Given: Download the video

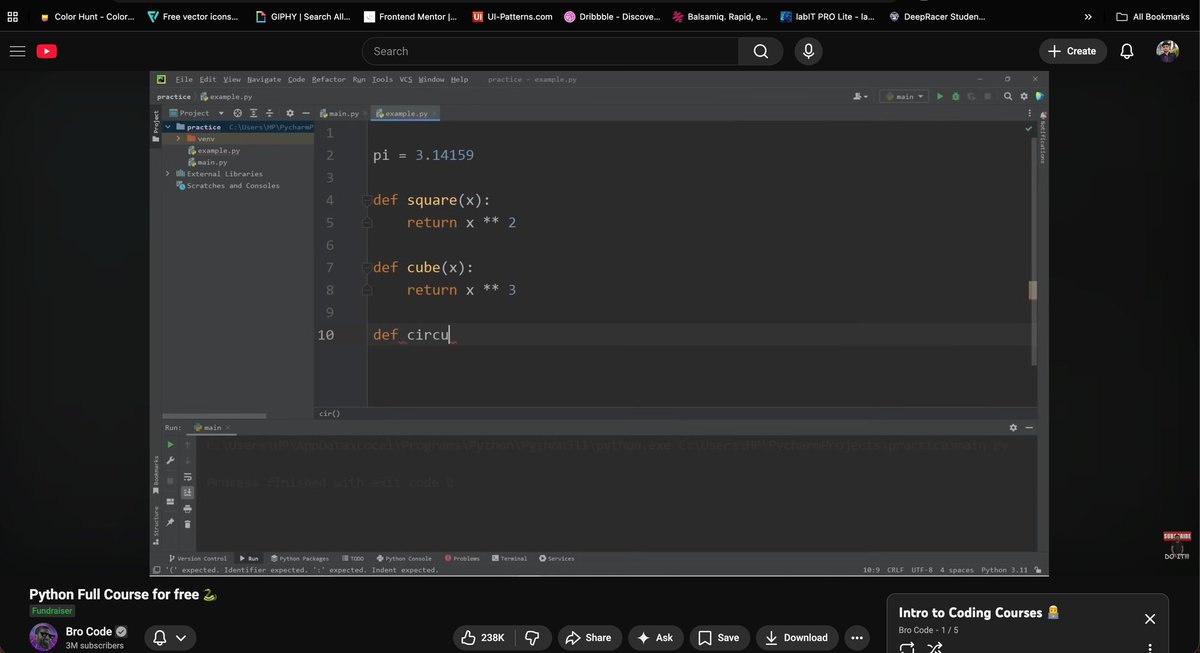Looking at the screenshot, I should click(796, 637).
